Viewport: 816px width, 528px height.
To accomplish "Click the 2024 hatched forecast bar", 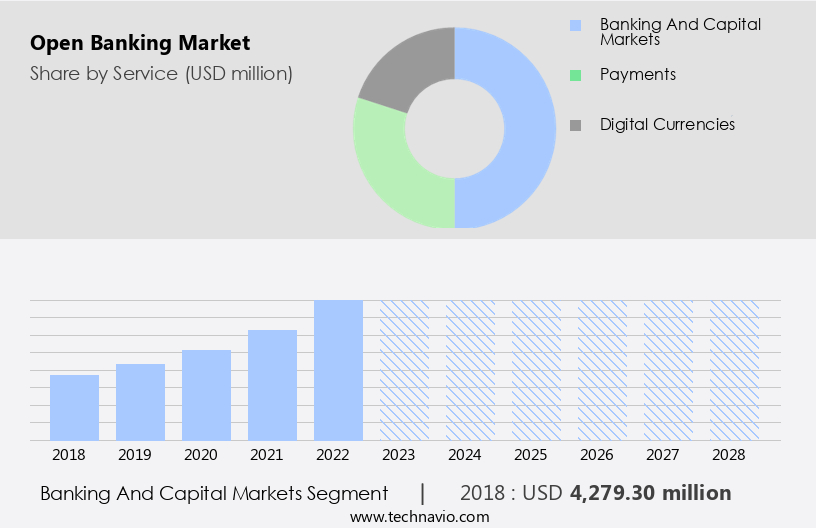I will [x=470, y=370].
